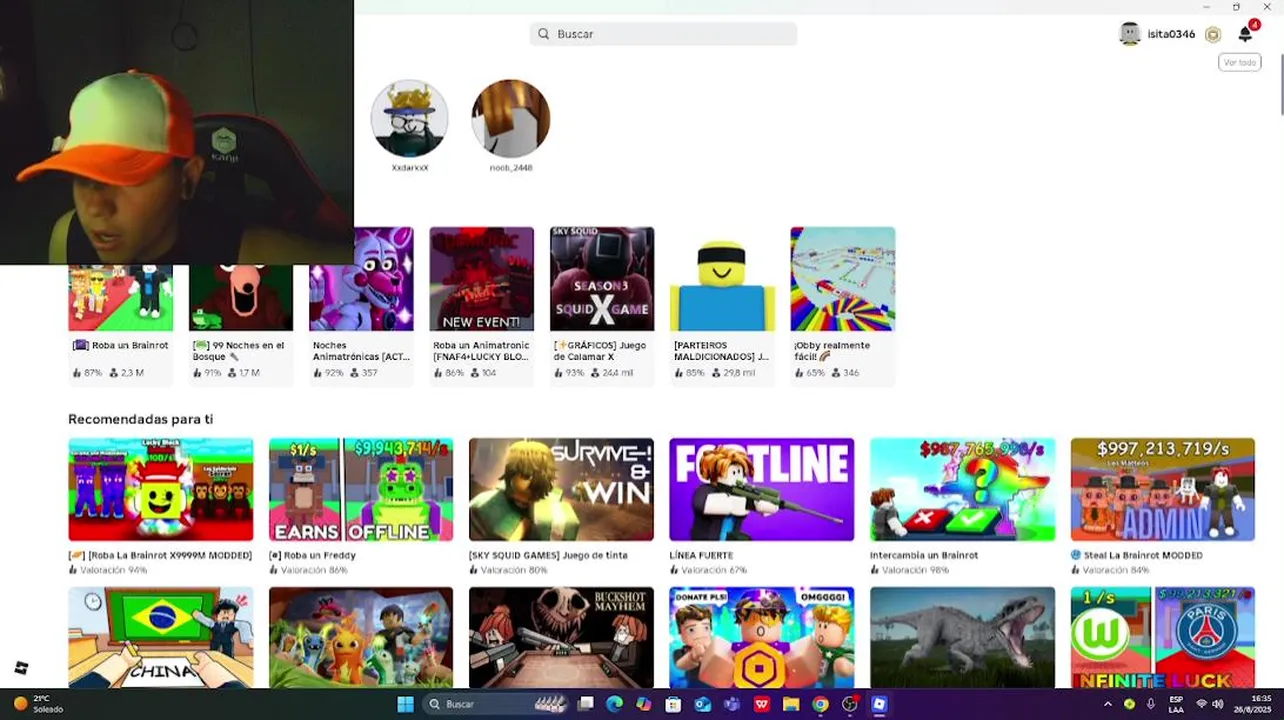
Task: Open the dinosaur game thumbnail
Action: [962, 638]
